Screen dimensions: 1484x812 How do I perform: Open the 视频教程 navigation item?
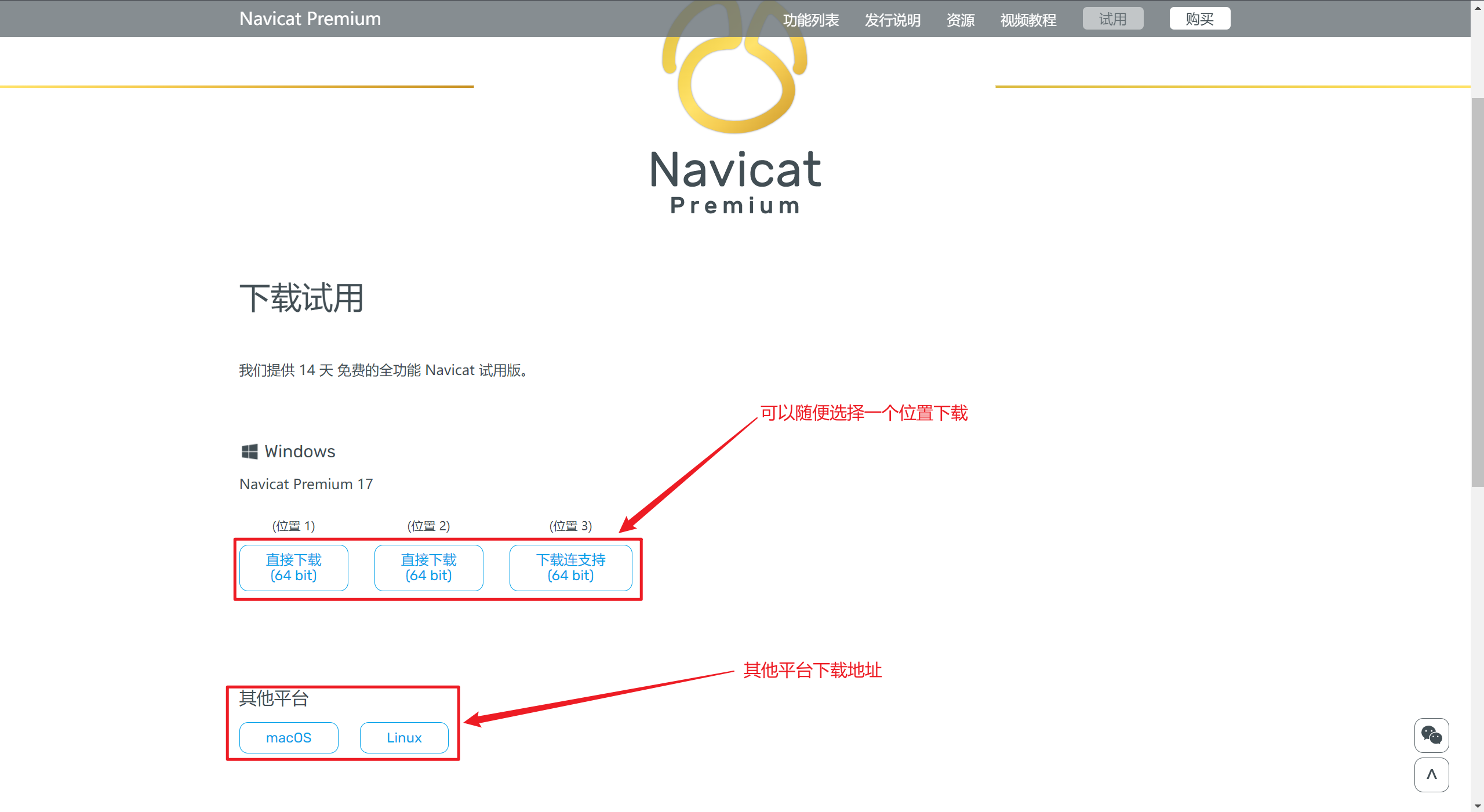[1027, 20]
